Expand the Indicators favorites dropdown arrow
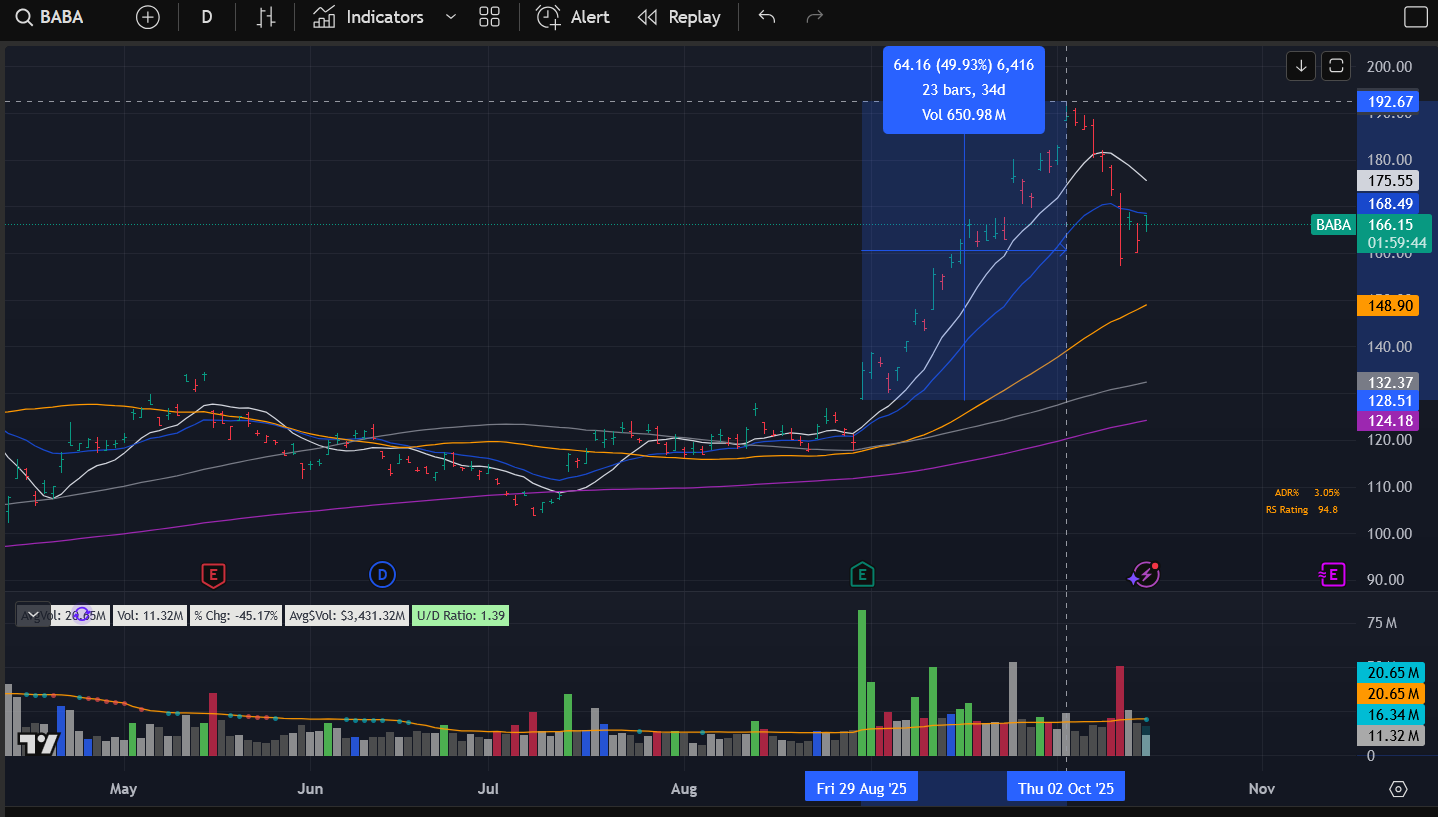This screenshot has height=817, width=1438. point(450,17)
